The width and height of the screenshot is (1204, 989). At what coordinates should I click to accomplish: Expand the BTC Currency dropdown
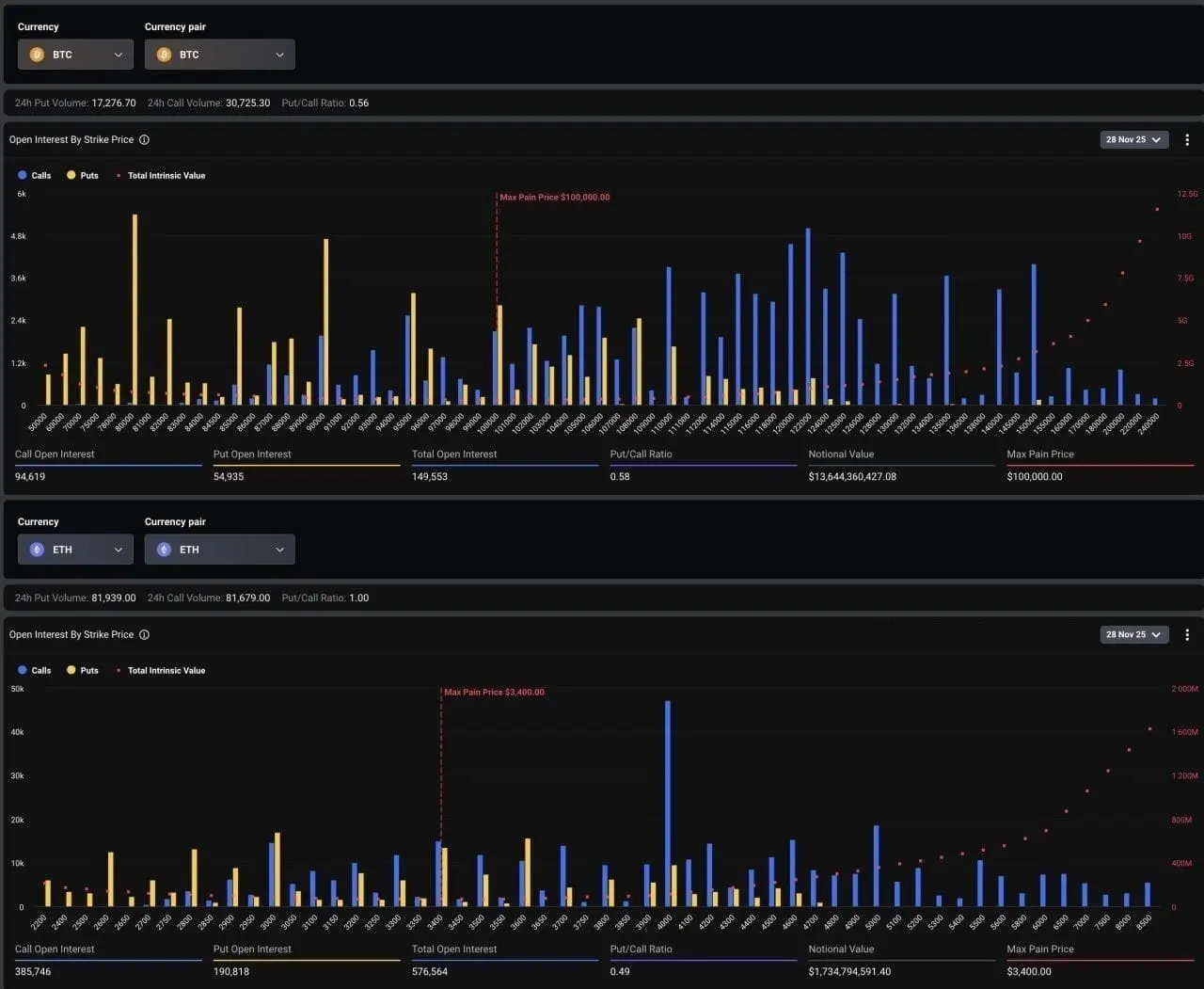[x=75, y=55]
